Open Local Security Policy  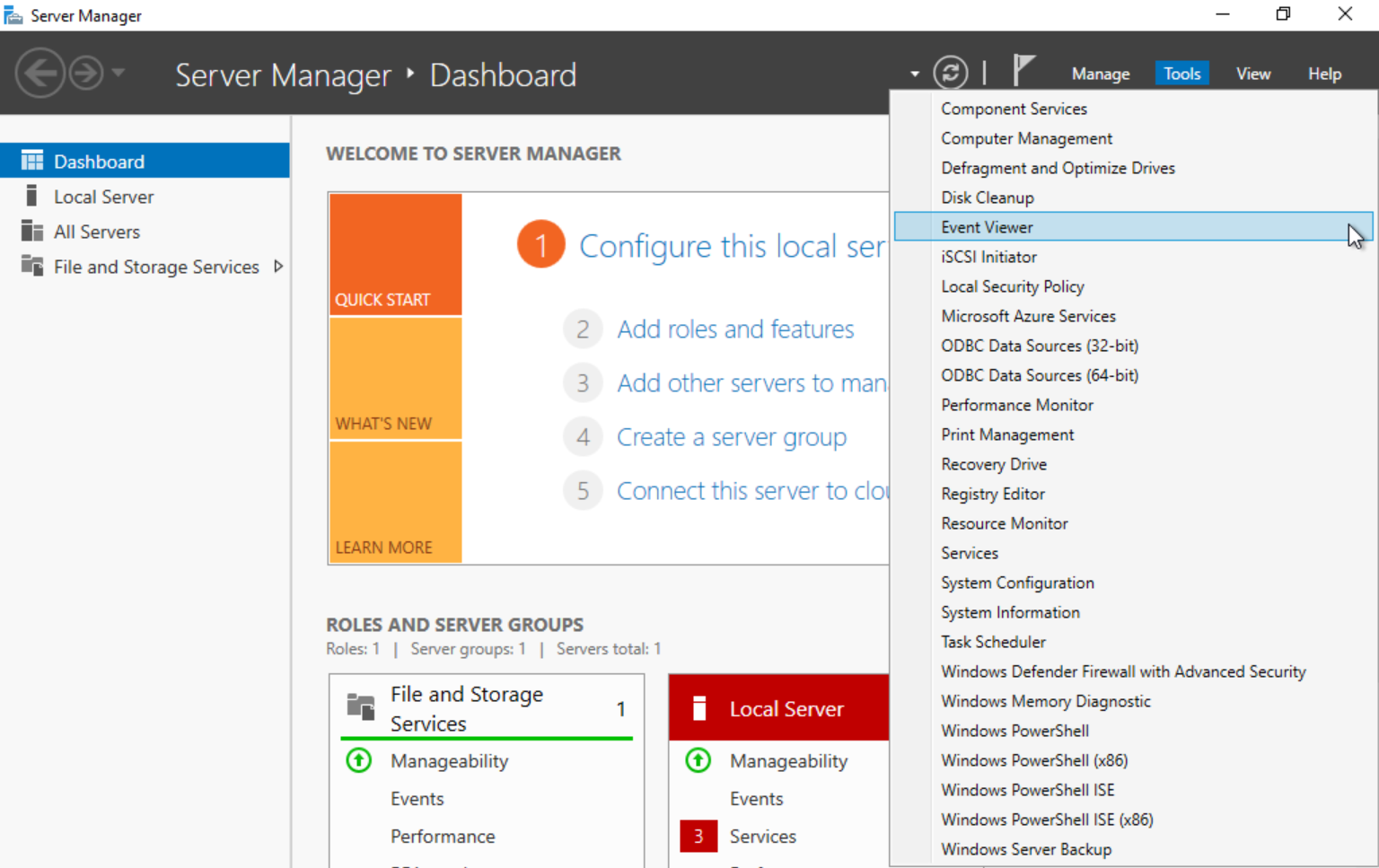click(1133, 286)
